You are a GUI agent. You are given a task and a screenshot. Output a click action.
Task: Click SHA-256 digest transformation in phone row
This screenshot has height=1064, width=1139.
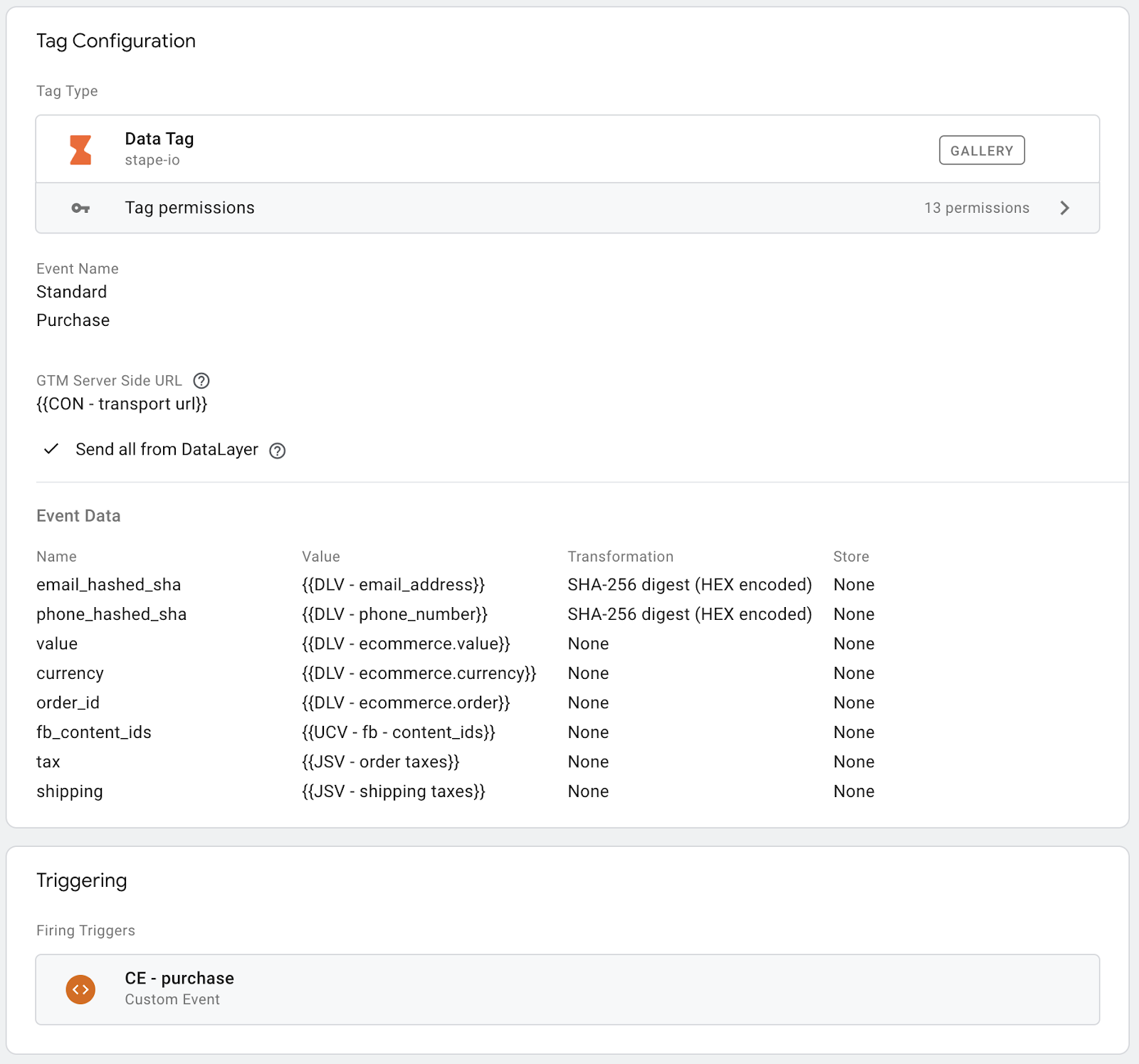click(x=690, y=614)
